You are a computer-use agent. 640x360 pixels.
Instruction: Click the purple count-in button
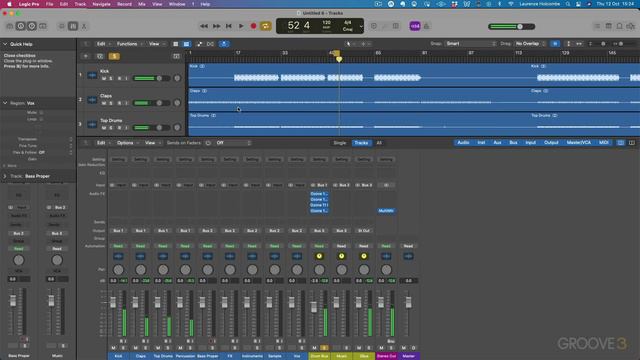tap(415, 26)
